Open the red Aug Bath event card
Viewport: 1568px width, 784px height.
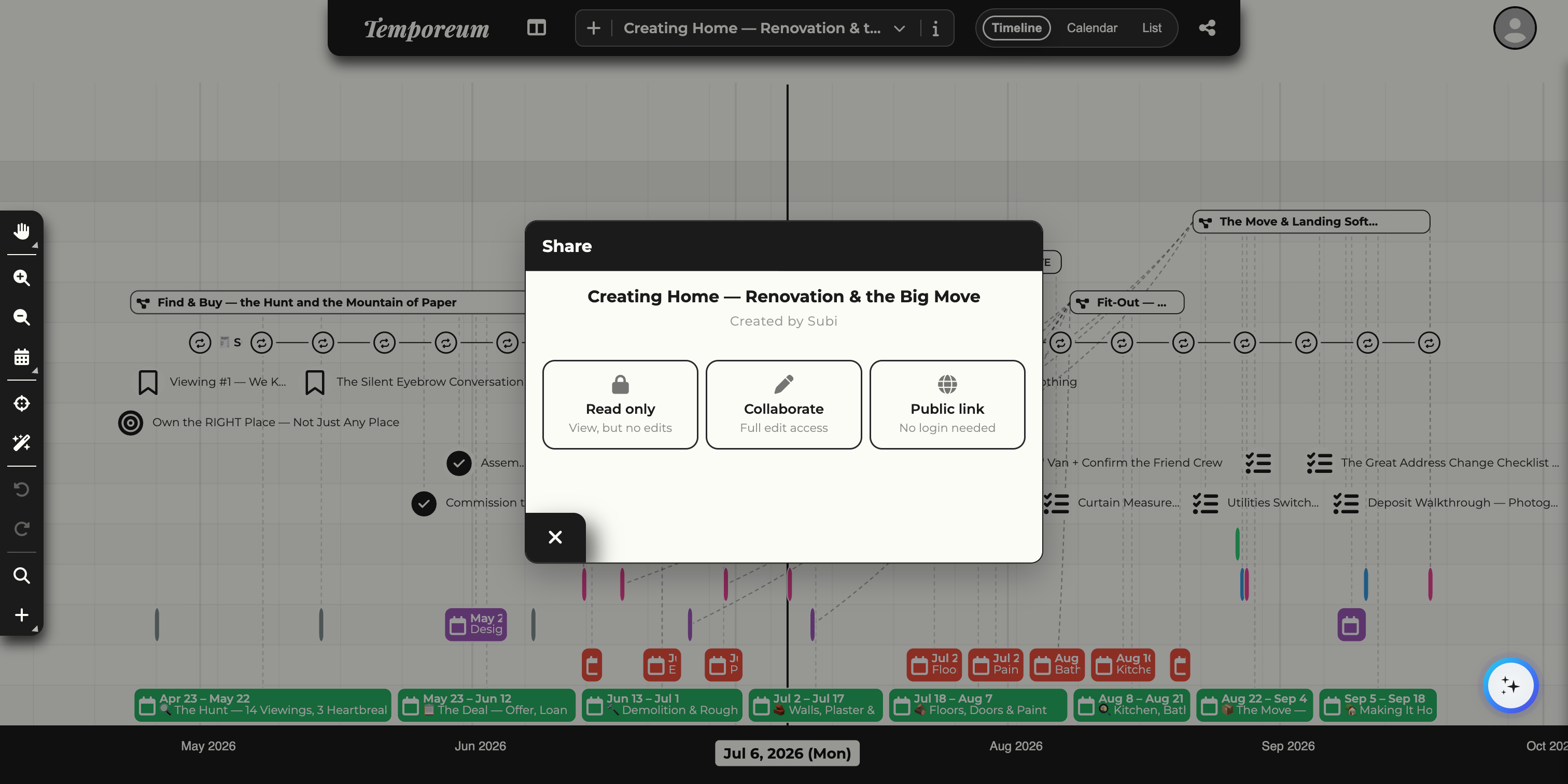(1057, 665)
